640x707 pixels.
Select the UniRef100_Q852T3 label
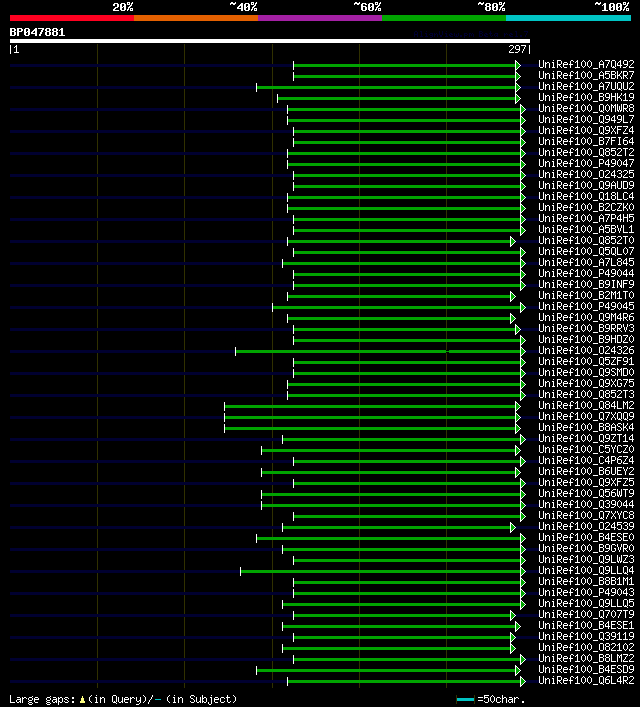pos(586,394)
